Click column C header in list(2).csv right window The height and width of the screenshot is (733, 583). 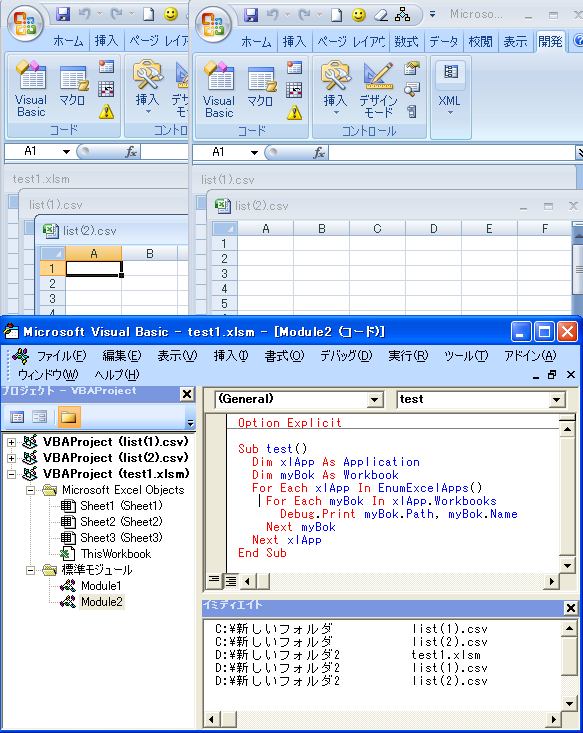(x=377, y=229)
